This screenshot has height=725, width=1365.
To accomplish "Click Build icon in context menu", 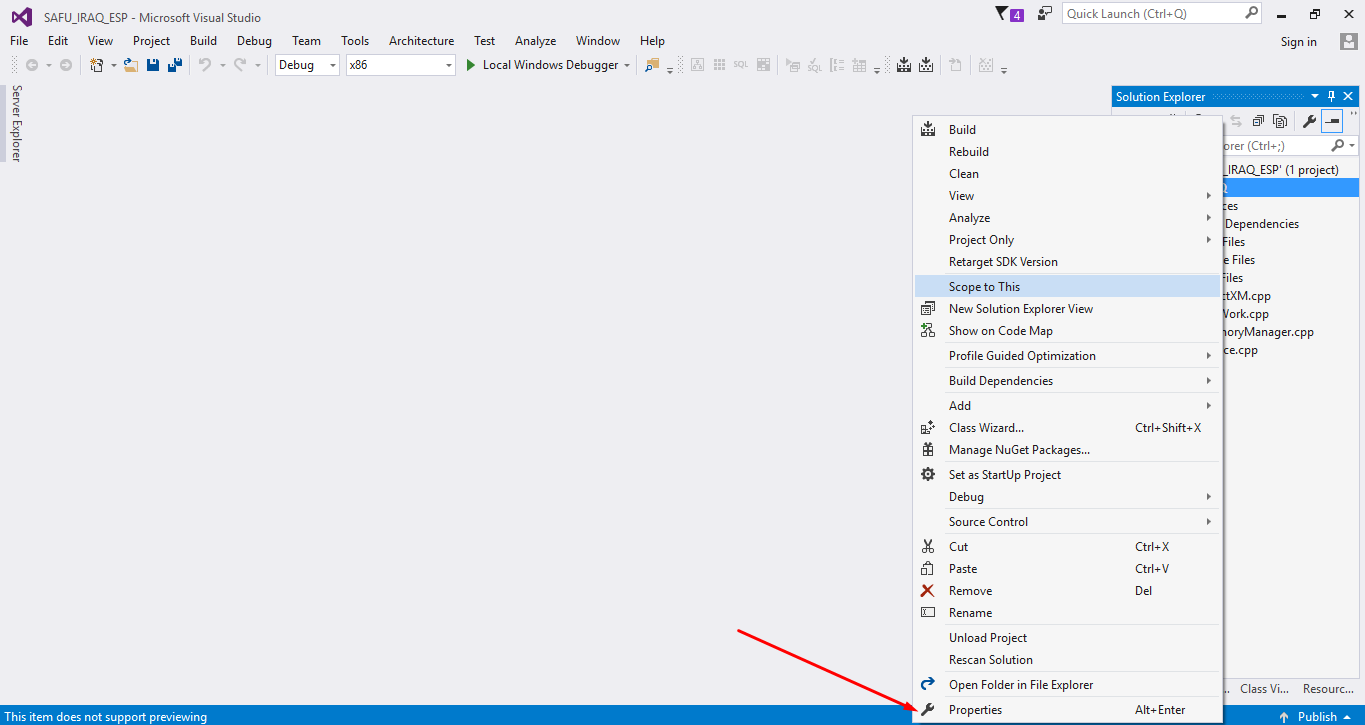I will [x=928, y=129].
